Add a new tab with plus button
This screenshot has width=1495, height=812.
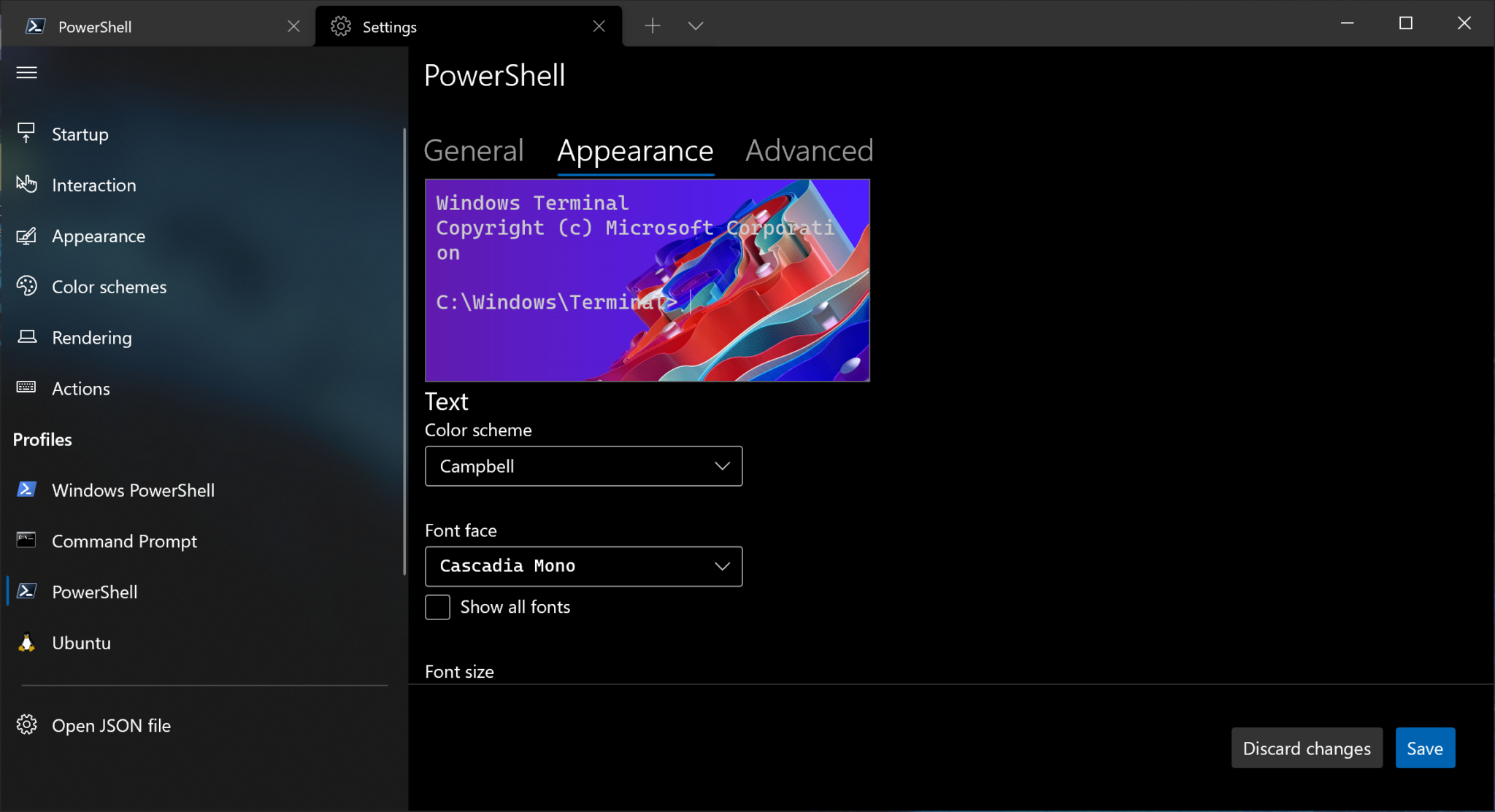pos(652,26)
